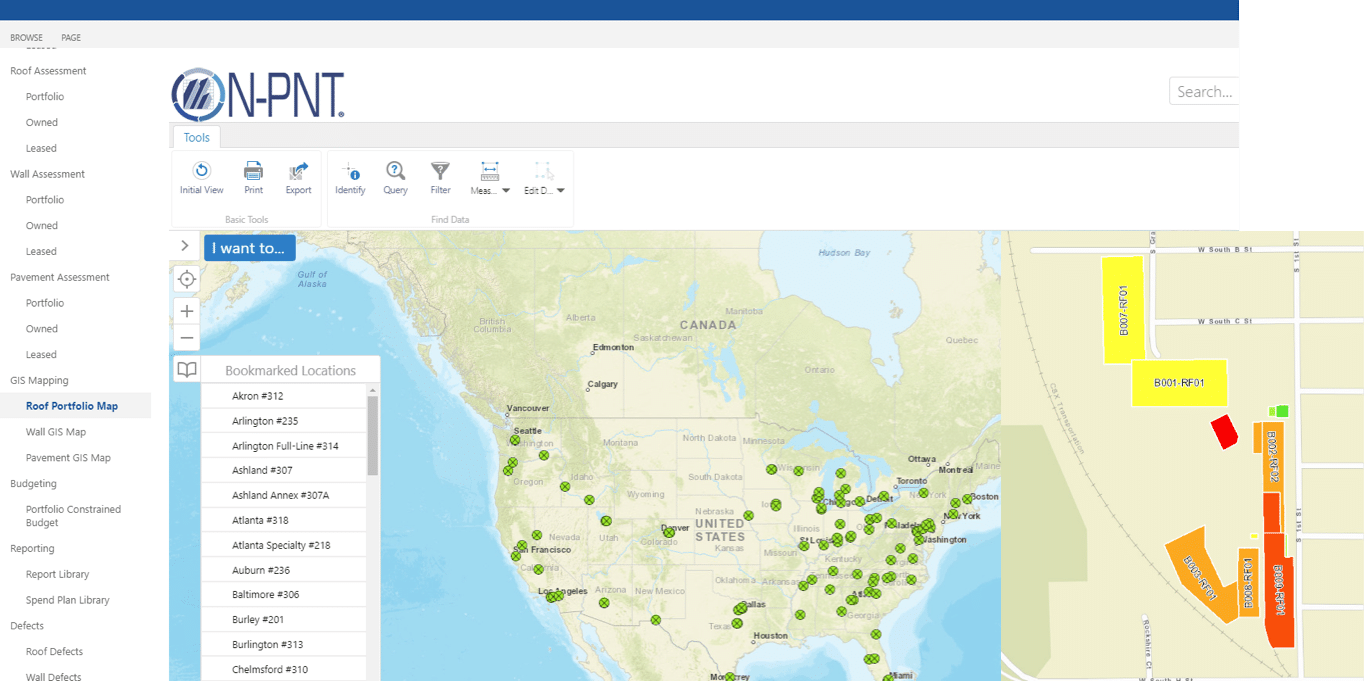Select the Identify tool
This screenshot has width=1364, height=681.
(350, 171)
